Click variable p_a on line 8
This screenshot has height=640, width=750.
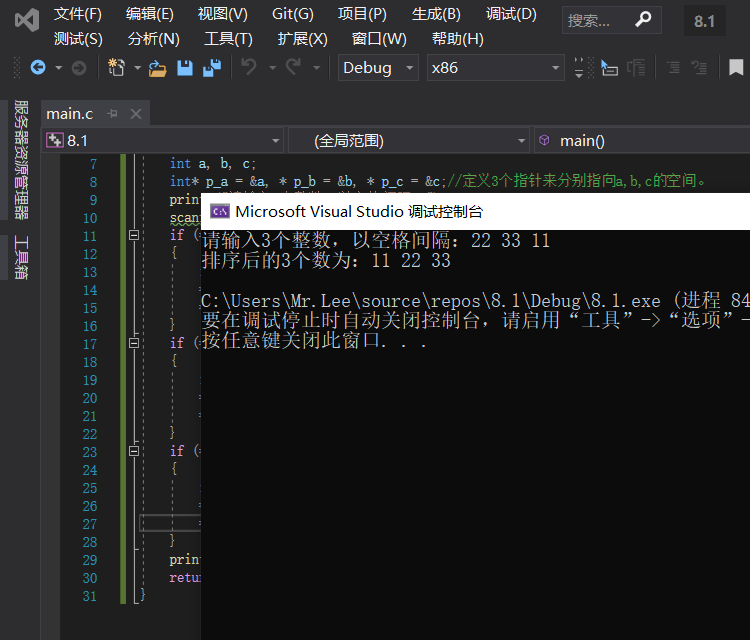[217, 182]
